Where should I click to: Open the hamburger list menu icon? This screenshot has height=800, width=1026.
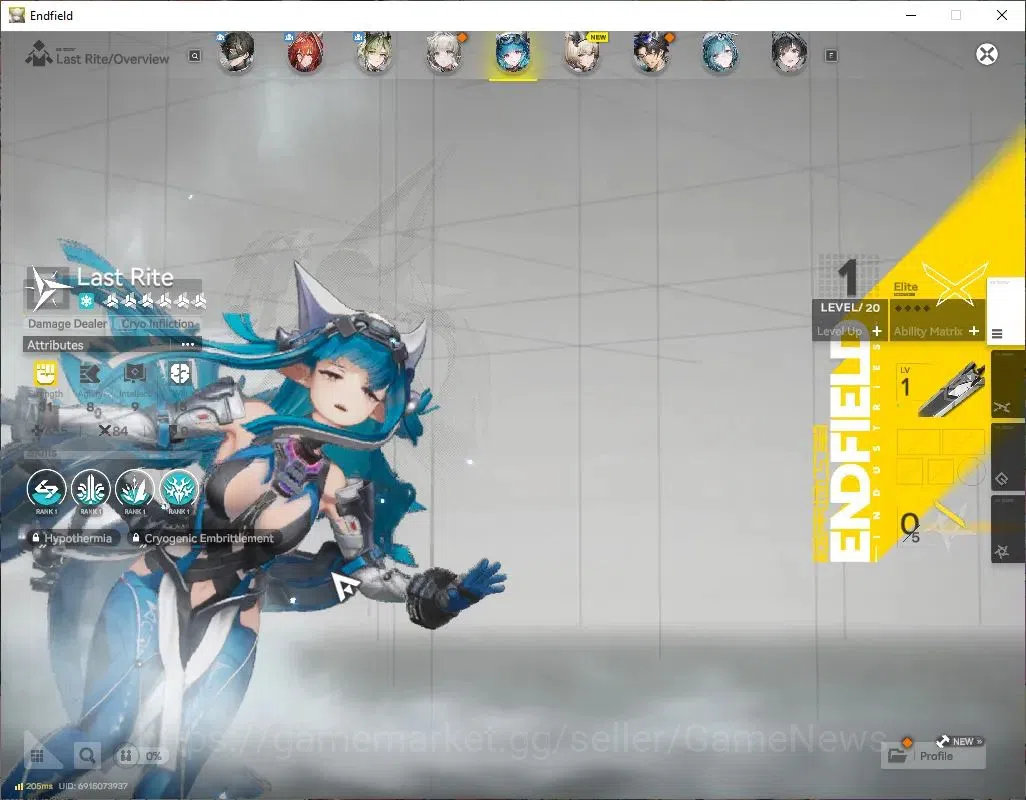pos(997,334)
